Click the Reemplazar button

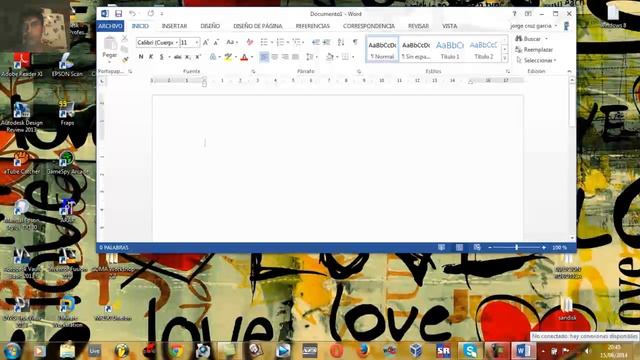pos(535,50)
